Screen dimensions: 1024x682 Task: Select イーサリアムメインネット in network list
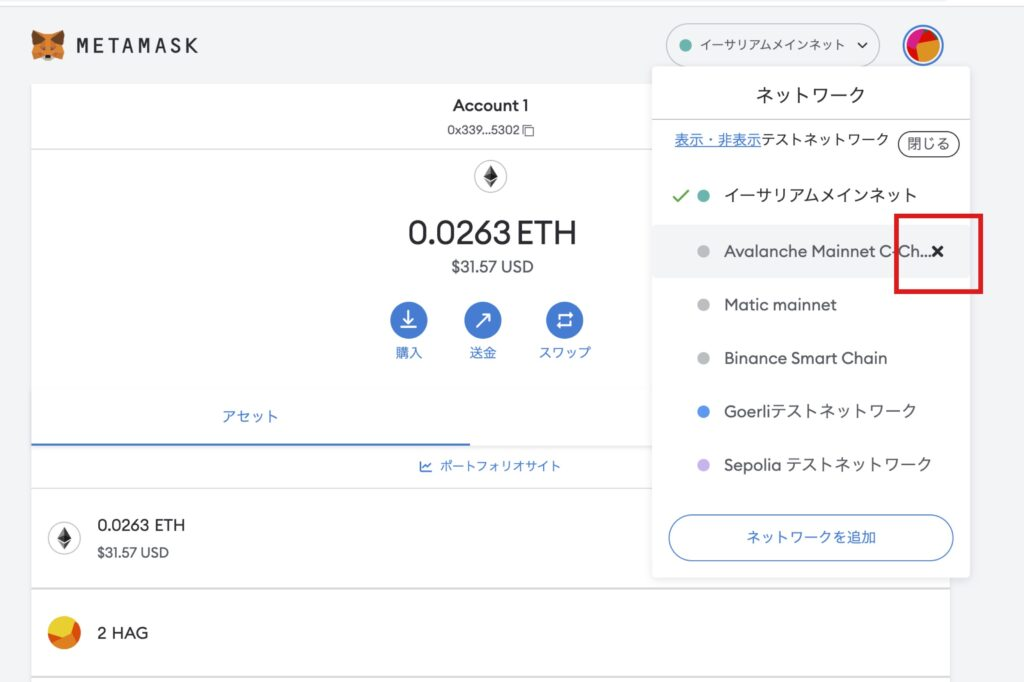coord(810,195)
